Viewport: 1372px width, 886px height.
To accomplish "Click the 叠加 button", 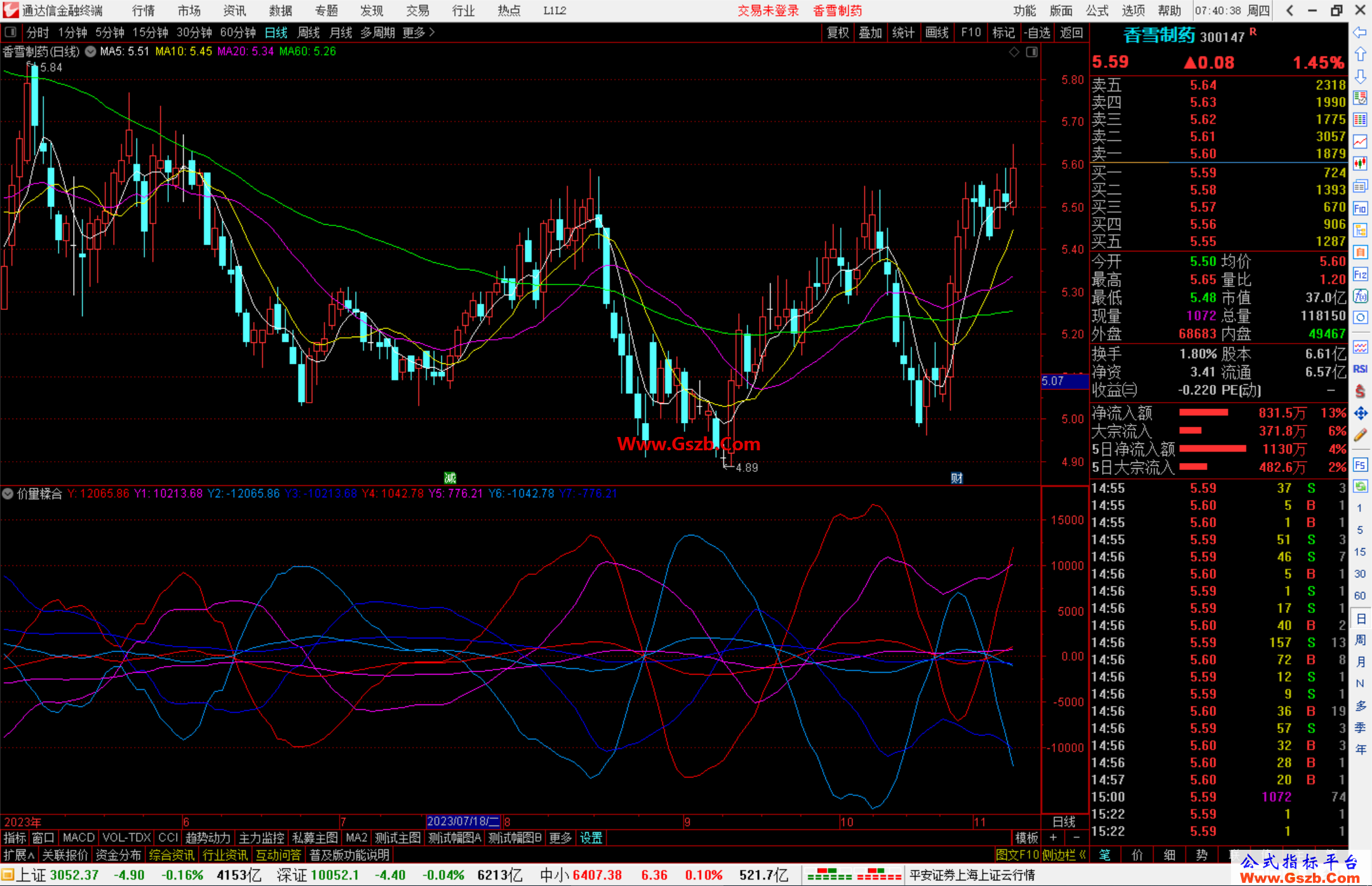I will click(870, 32).
